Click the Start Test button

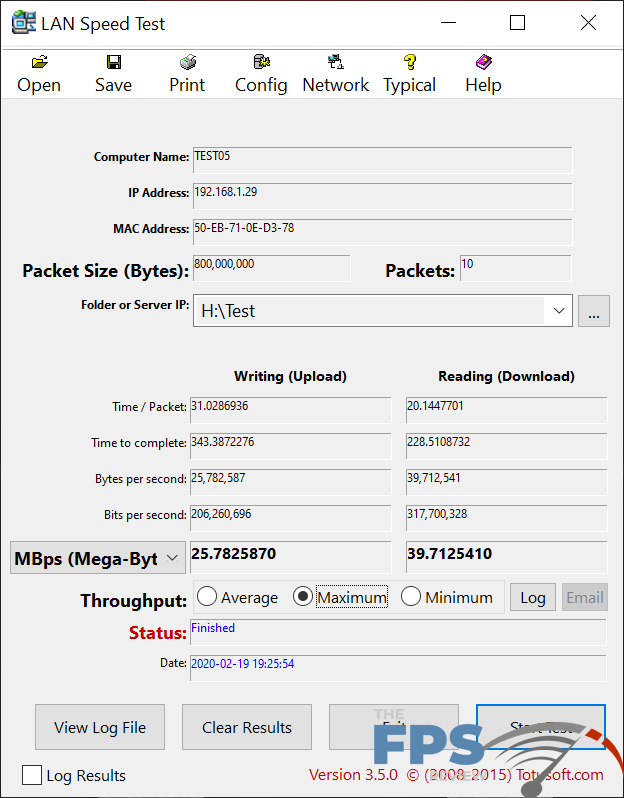click(x=541, y=727)
